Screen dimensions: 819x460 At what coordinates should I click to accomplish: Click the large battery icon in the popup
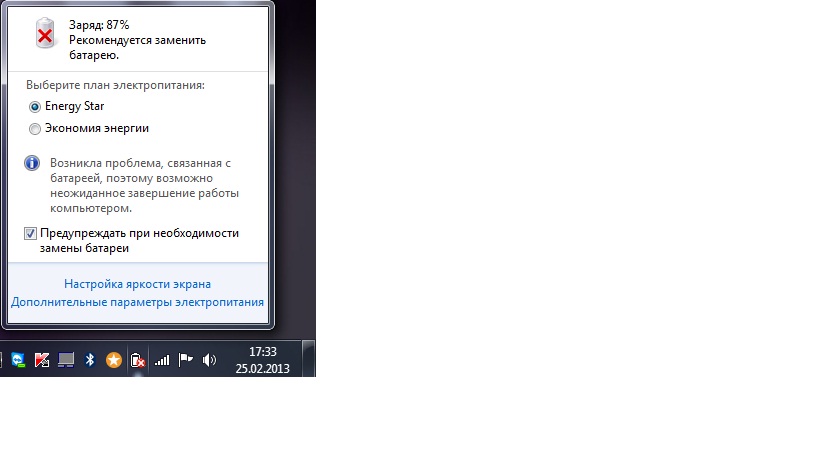pyautogui.click(x=44, y=35)
